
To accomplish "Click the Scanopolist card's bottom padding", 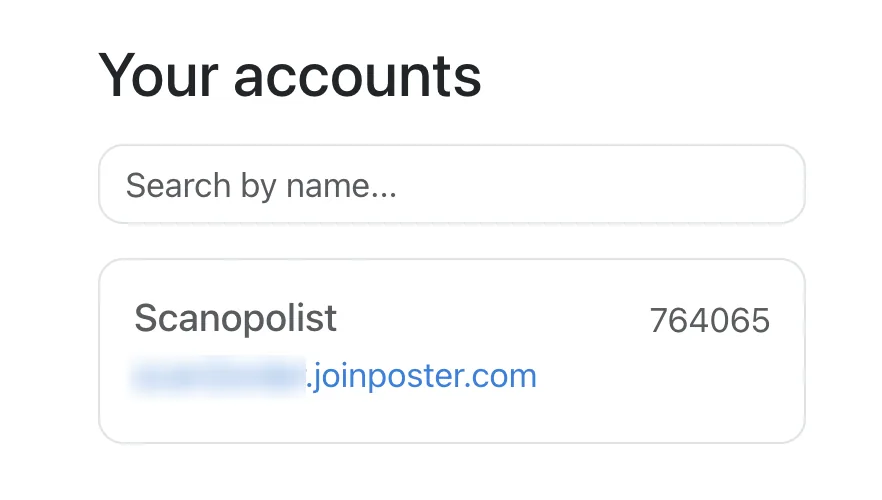I will point(452,421).
